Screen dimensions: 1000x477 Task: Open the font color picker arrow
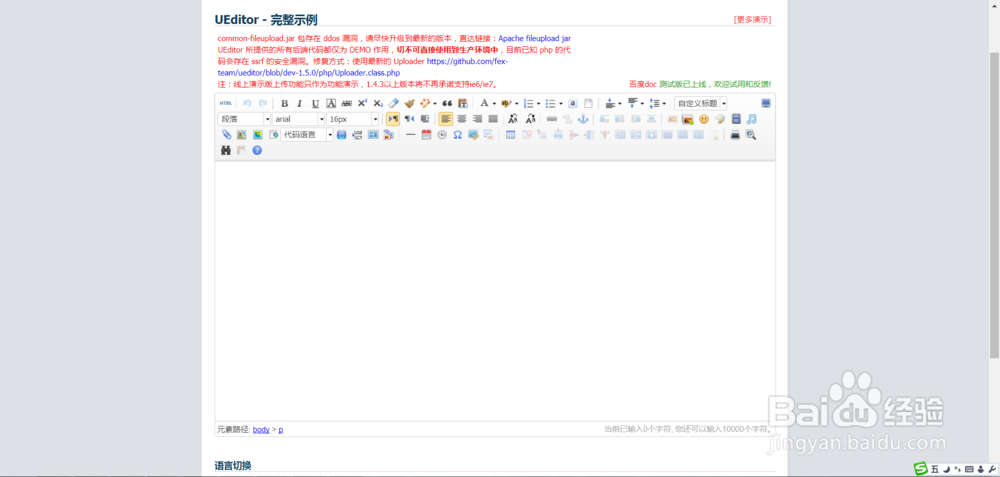[x=494, y=103]
